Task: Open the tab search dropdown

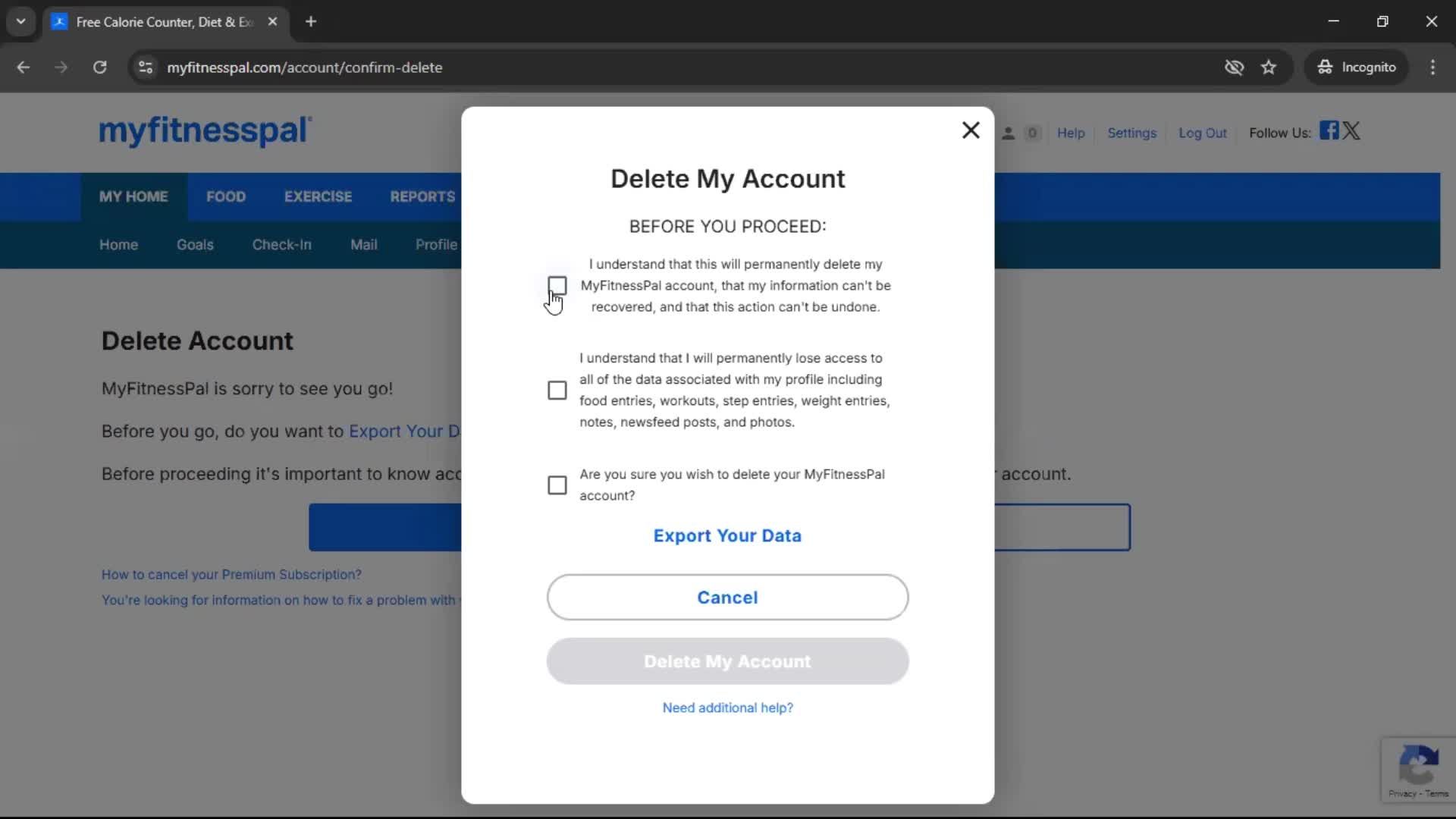Action: 20,21
